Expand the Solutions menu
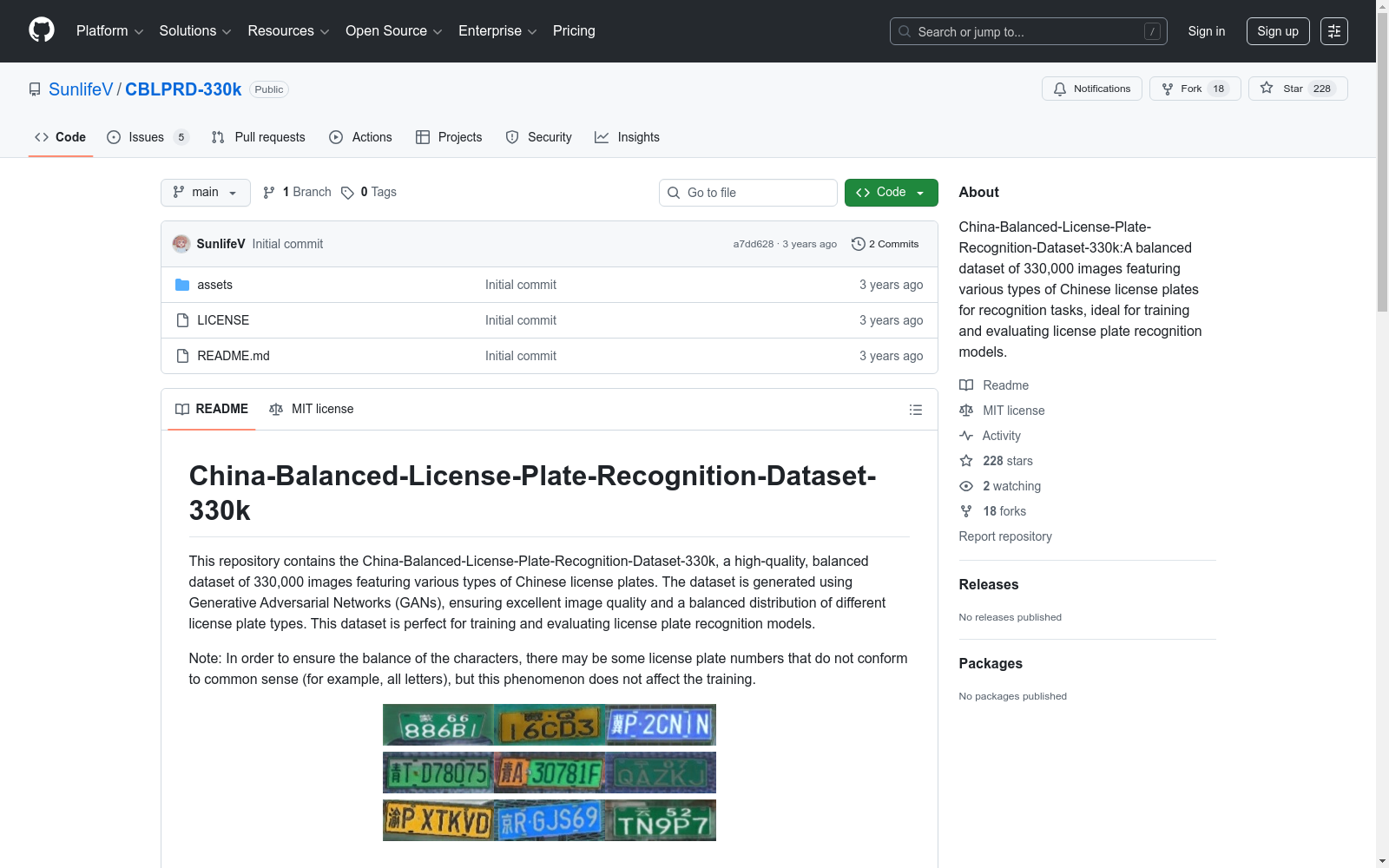The image size is (1389, 868). coord(195,31)
